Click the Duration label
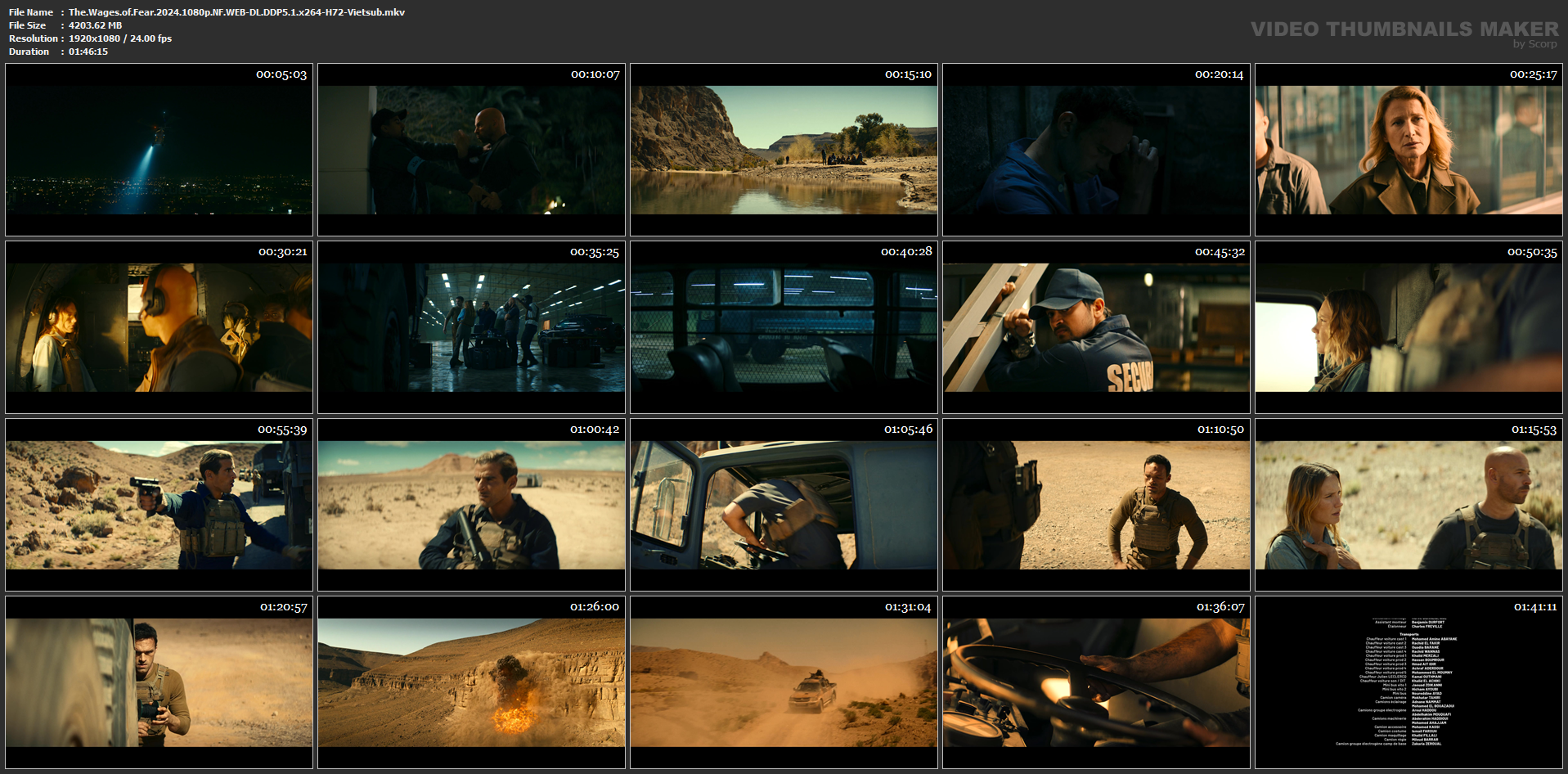 (29, 52)
